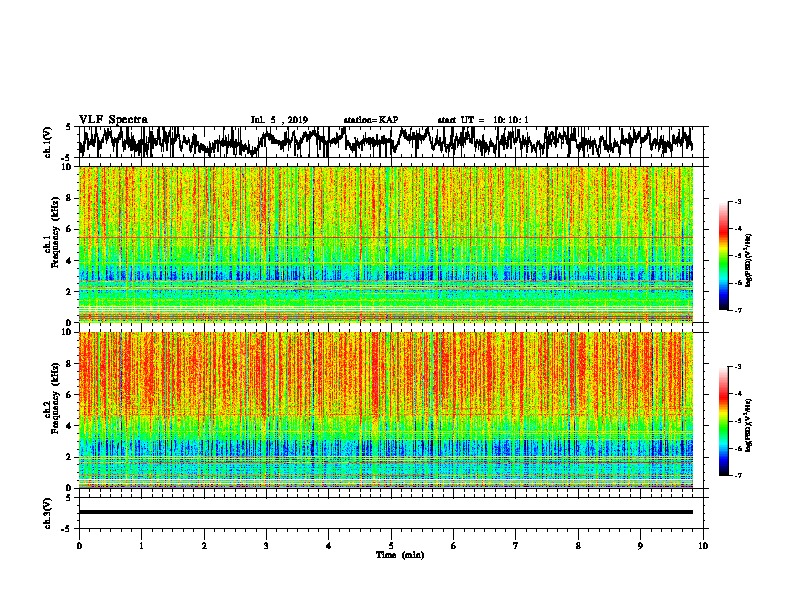Image resolution: width=792 pixels, height=612 pixels.
Task: Click time axis tick label "3"
Action: pyautogui.click(x=266, y=546)
